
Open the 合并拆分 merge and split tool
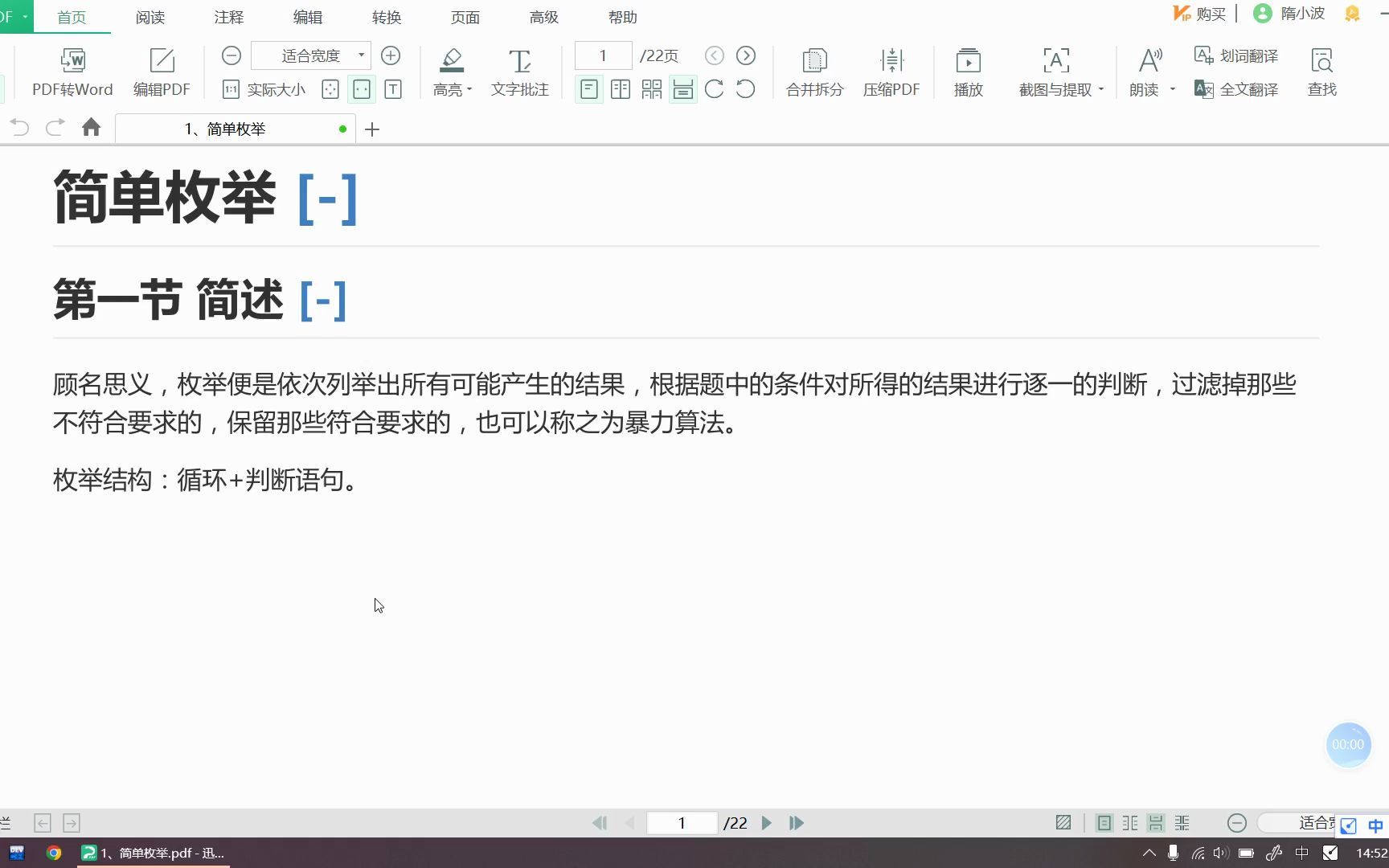(815, 72)
